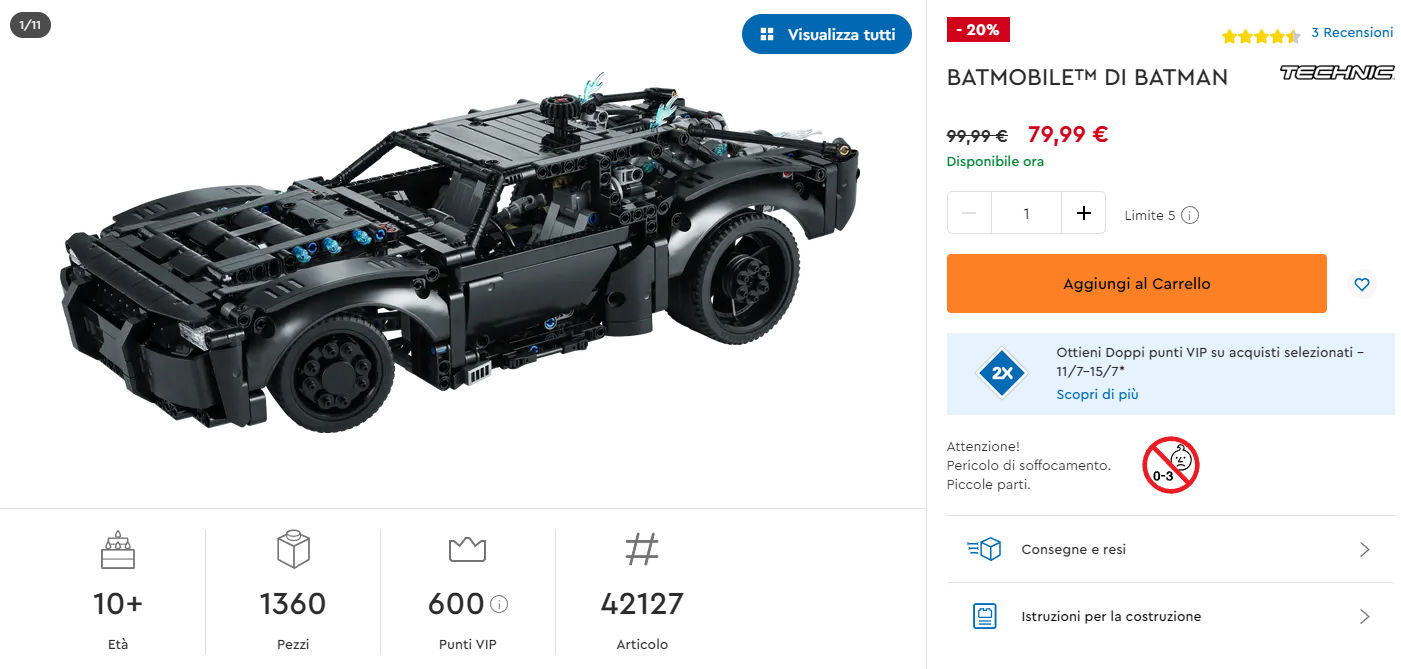
Task: Expand the Consegne e resi section
Action: click(1170, 549)
